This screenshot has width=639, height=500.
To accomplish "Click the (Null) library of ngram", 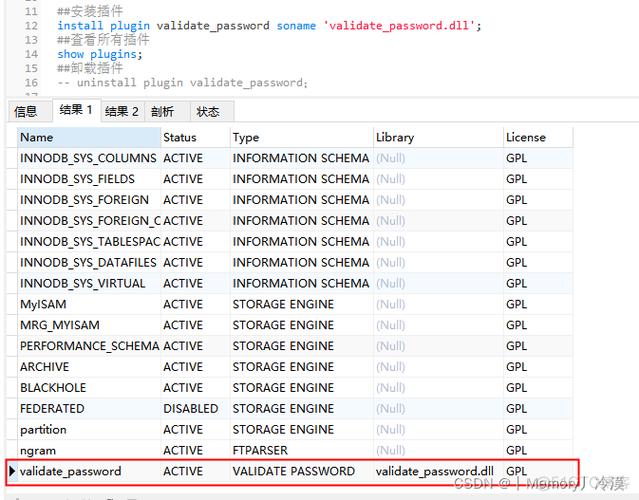I will 438,450.
